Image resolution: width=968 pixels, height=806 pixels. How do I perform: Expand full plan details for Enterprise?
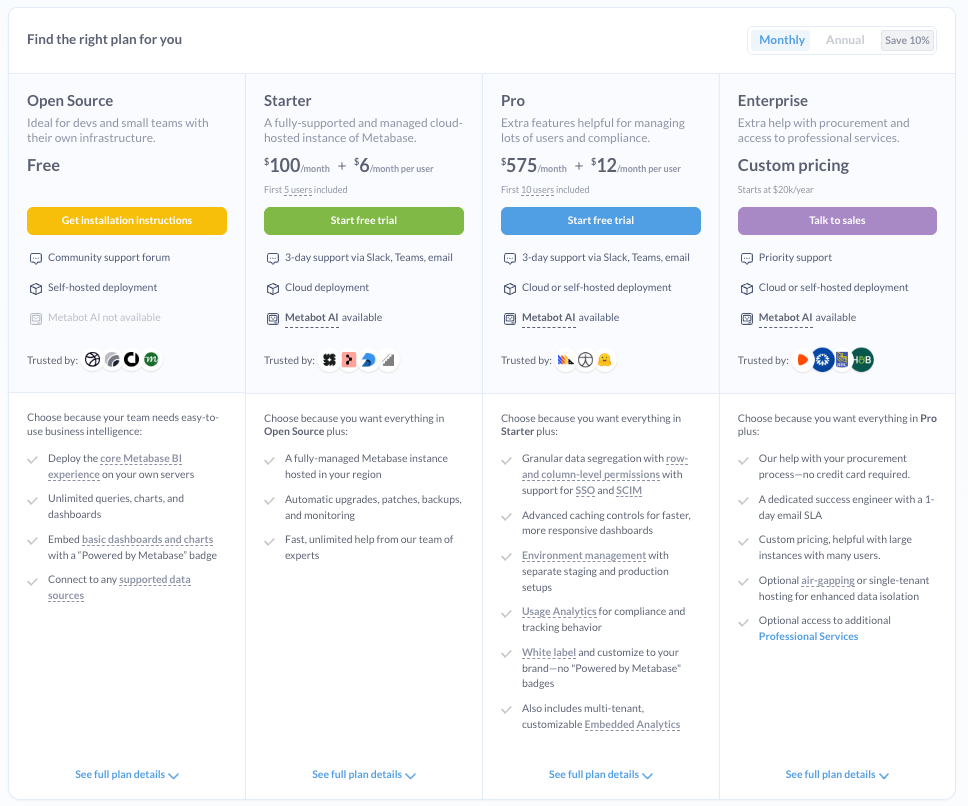click(x=837, y=775)
